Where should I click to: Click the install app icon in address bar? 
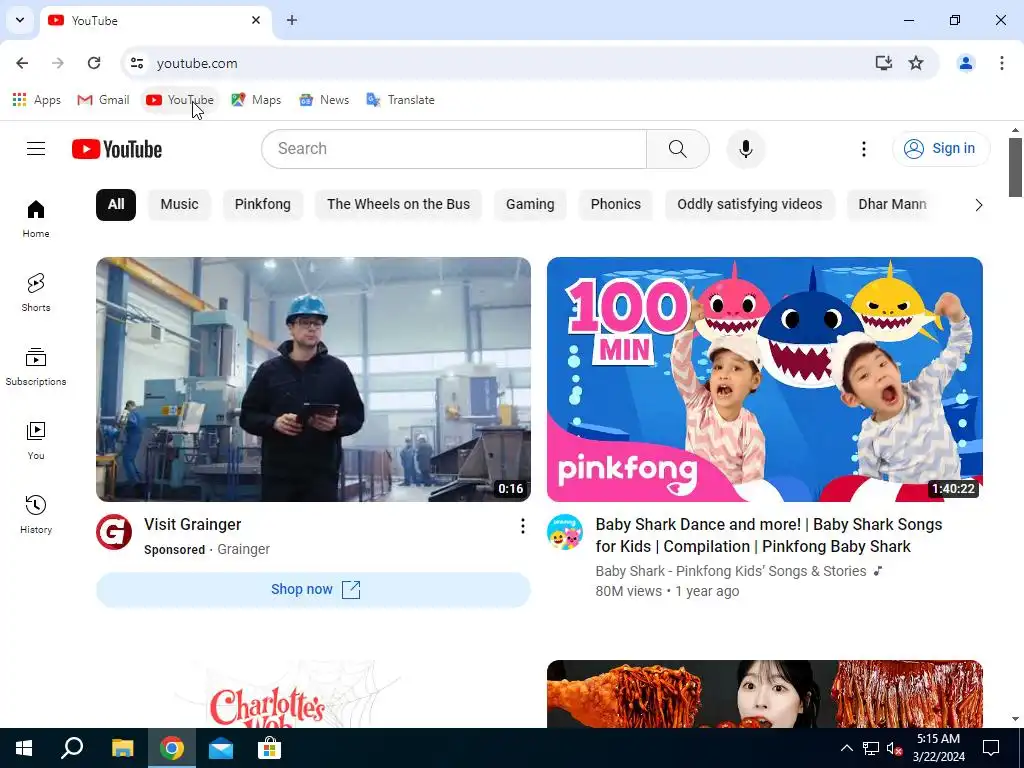pos(884,63)
